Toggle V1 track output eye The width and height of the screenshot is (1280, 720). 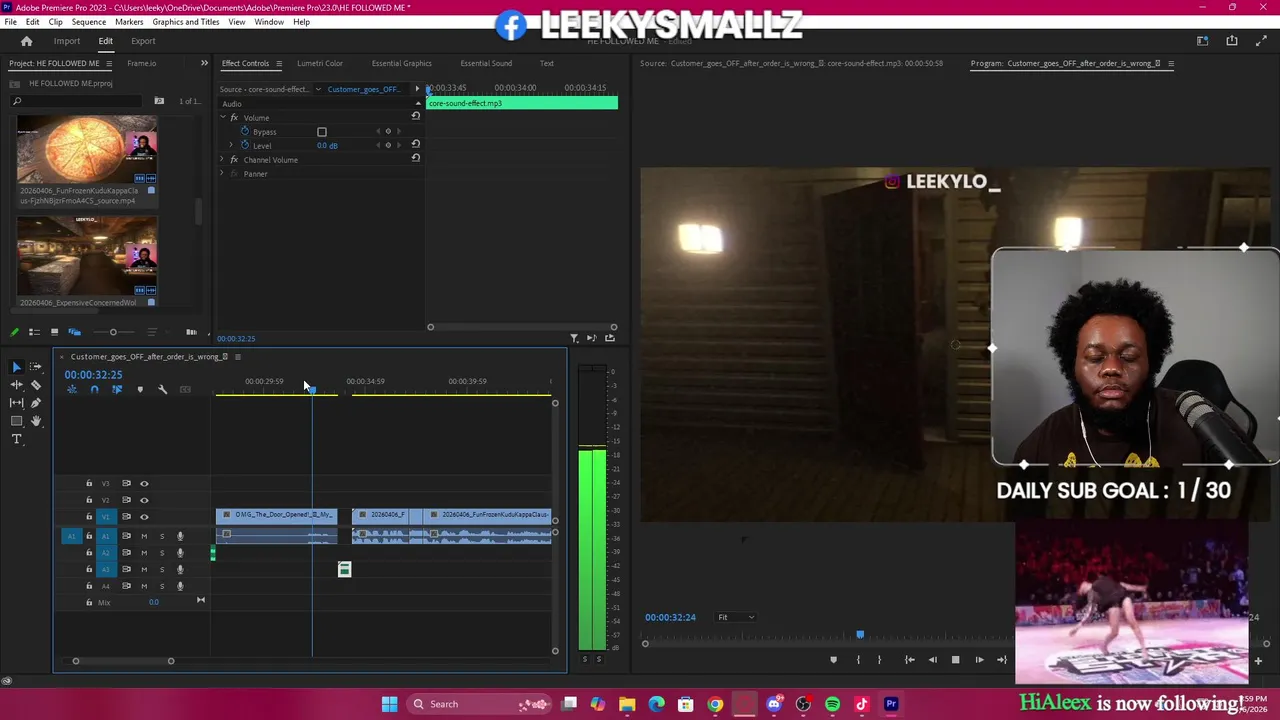coord(144,517)
